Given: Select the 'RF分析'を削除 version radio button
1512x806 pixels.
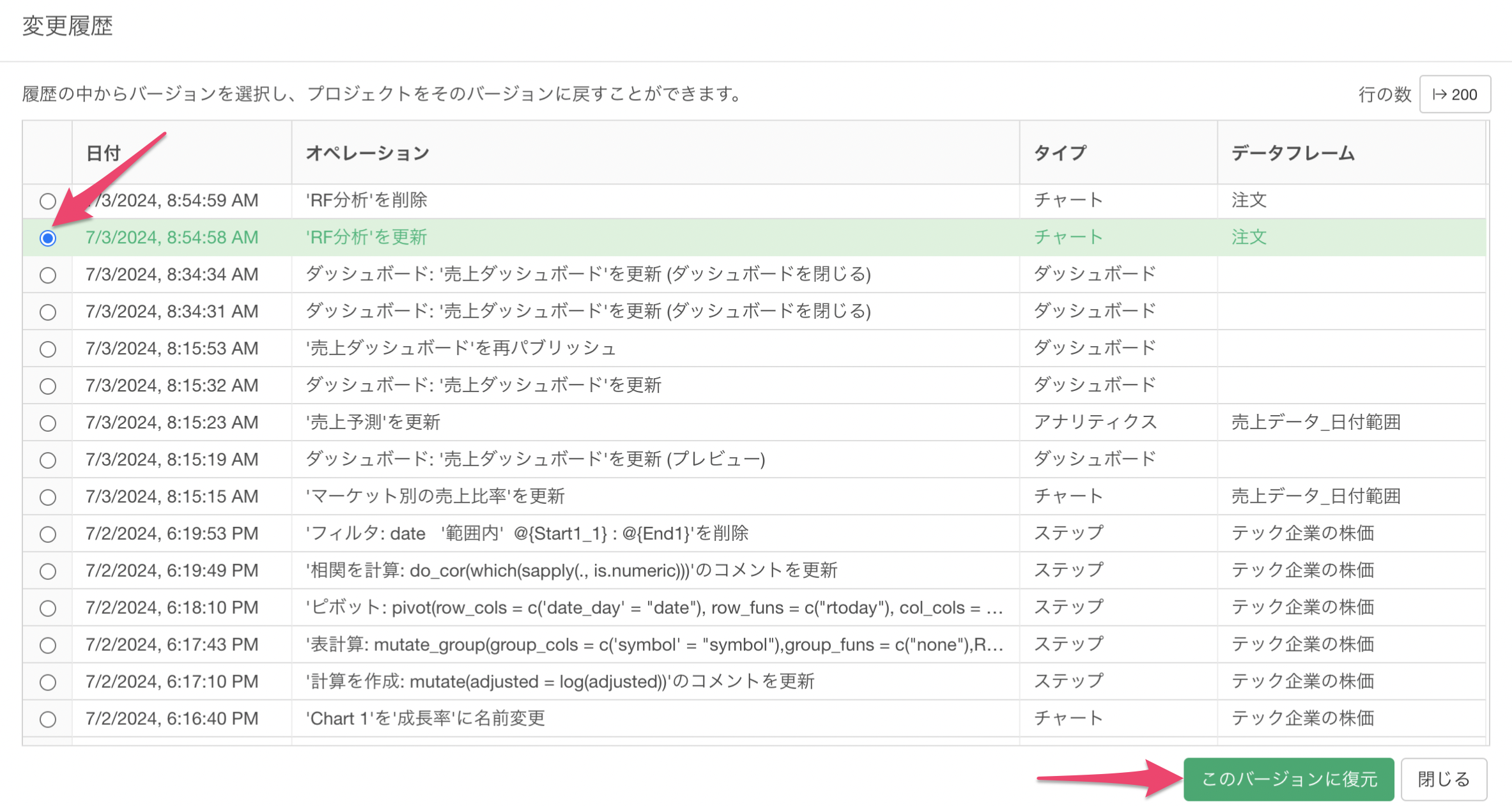Looking at the screenshot, I should tap(48, 201).
